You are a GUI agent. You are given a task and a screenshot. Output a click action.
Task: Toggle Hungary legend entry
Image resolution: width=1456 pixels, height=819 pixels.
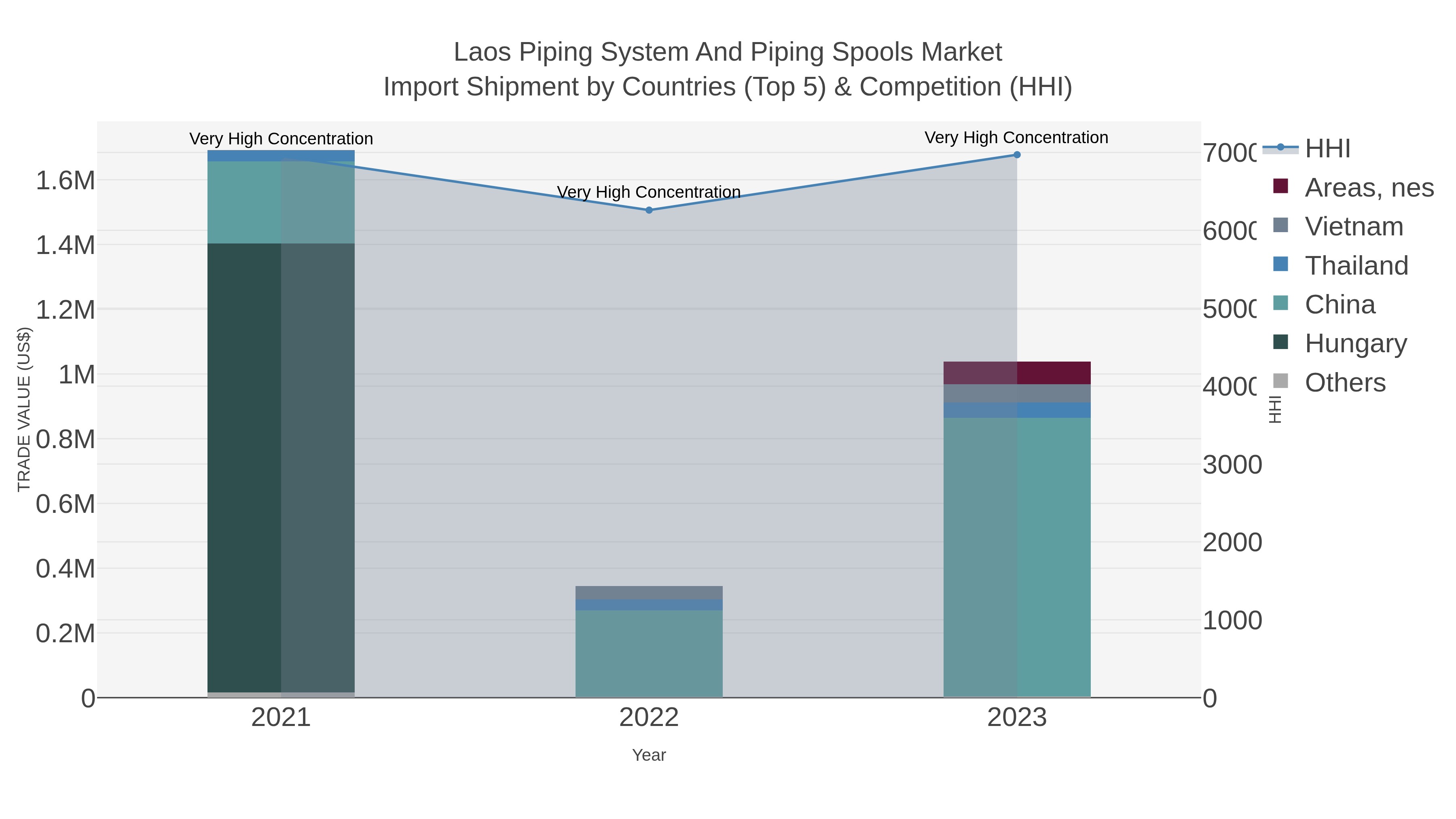click(1340, 344)
